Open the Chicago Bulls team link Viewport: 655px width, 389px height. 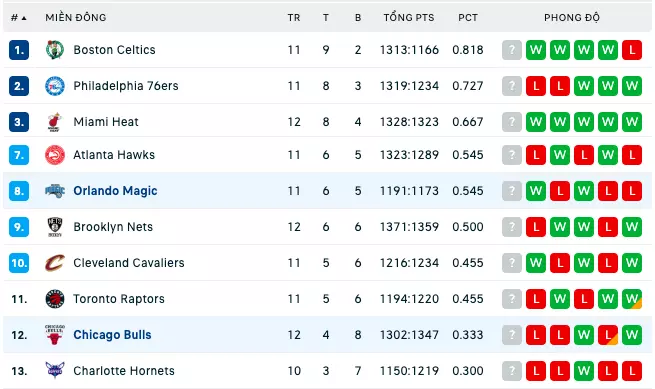tap(112, 335)
